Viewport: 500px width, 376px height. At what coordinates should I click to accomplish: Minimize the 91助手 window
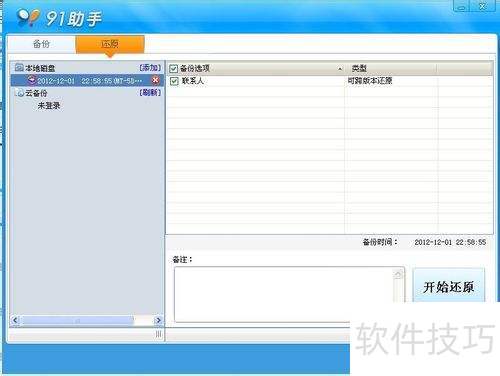tap(461, 6)
